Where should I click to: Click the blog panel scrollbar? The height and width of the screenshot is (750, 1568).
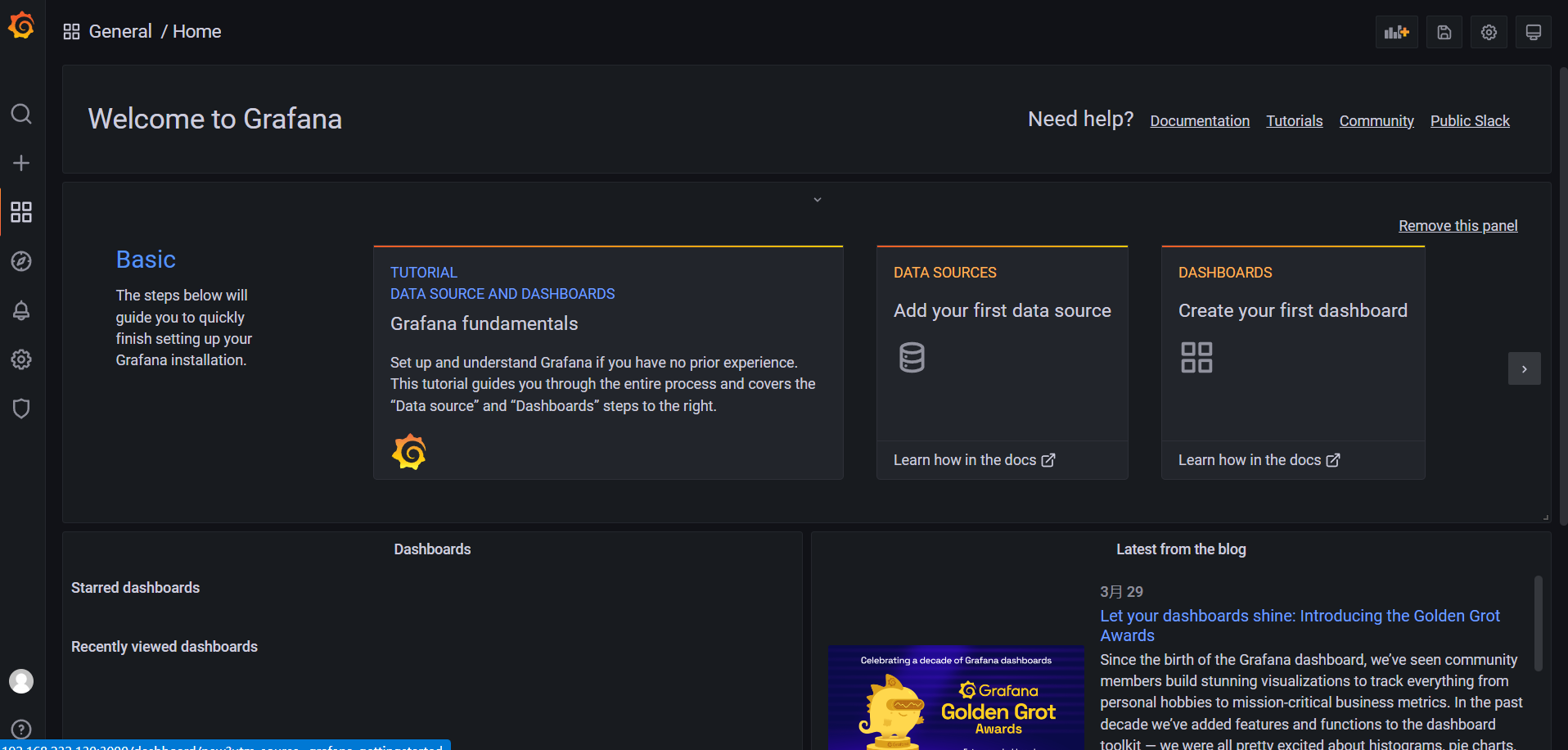1538,624
